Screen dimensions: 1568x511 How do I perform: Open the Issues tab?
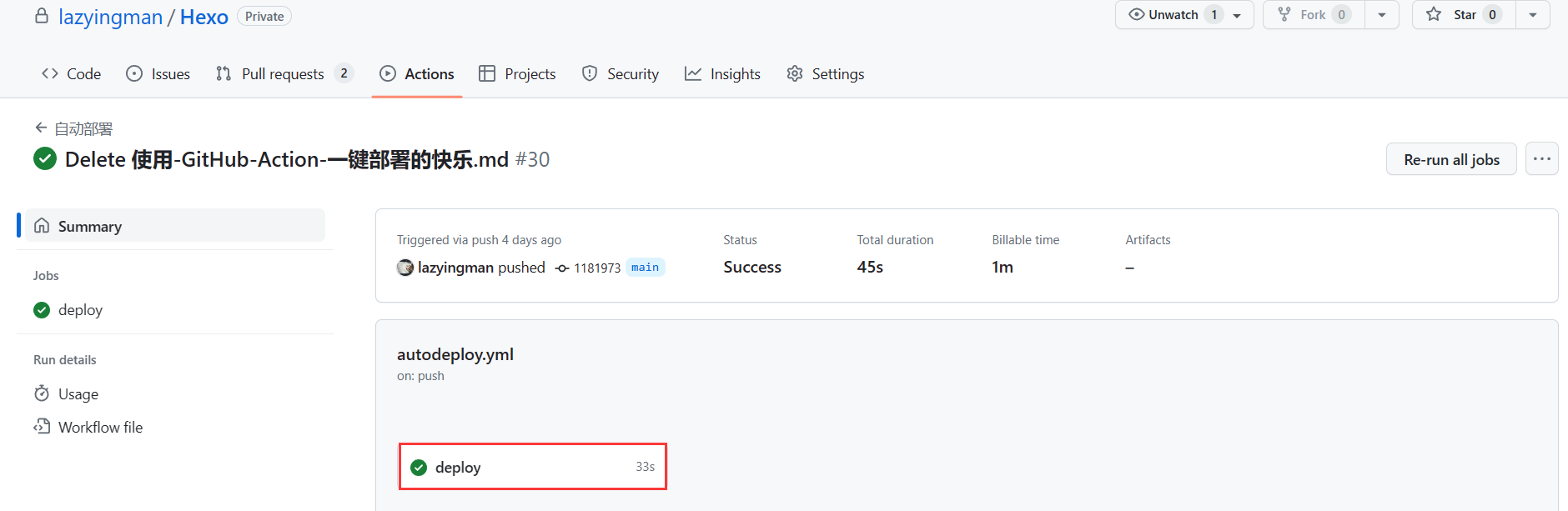click(x=158, y=73)
